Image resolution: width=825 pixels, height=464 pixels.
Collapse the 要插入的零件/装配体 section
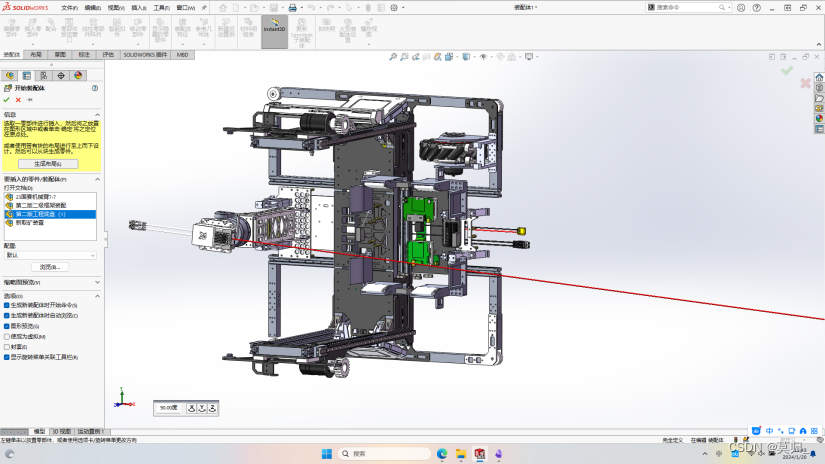click(x=97, y=179)
